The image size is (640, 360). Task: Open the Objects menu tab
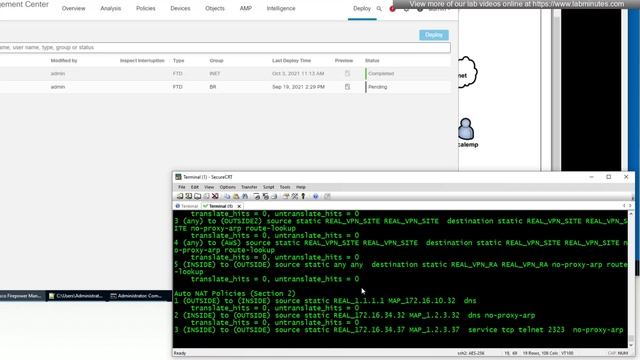215,9
